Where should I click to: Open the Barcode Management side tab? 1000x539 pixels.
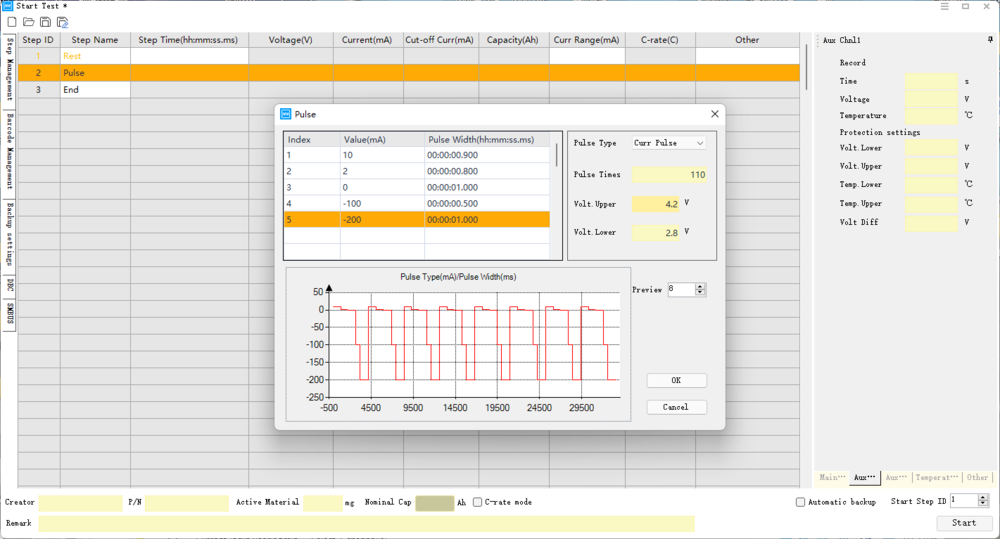click(x=9, y=152)
